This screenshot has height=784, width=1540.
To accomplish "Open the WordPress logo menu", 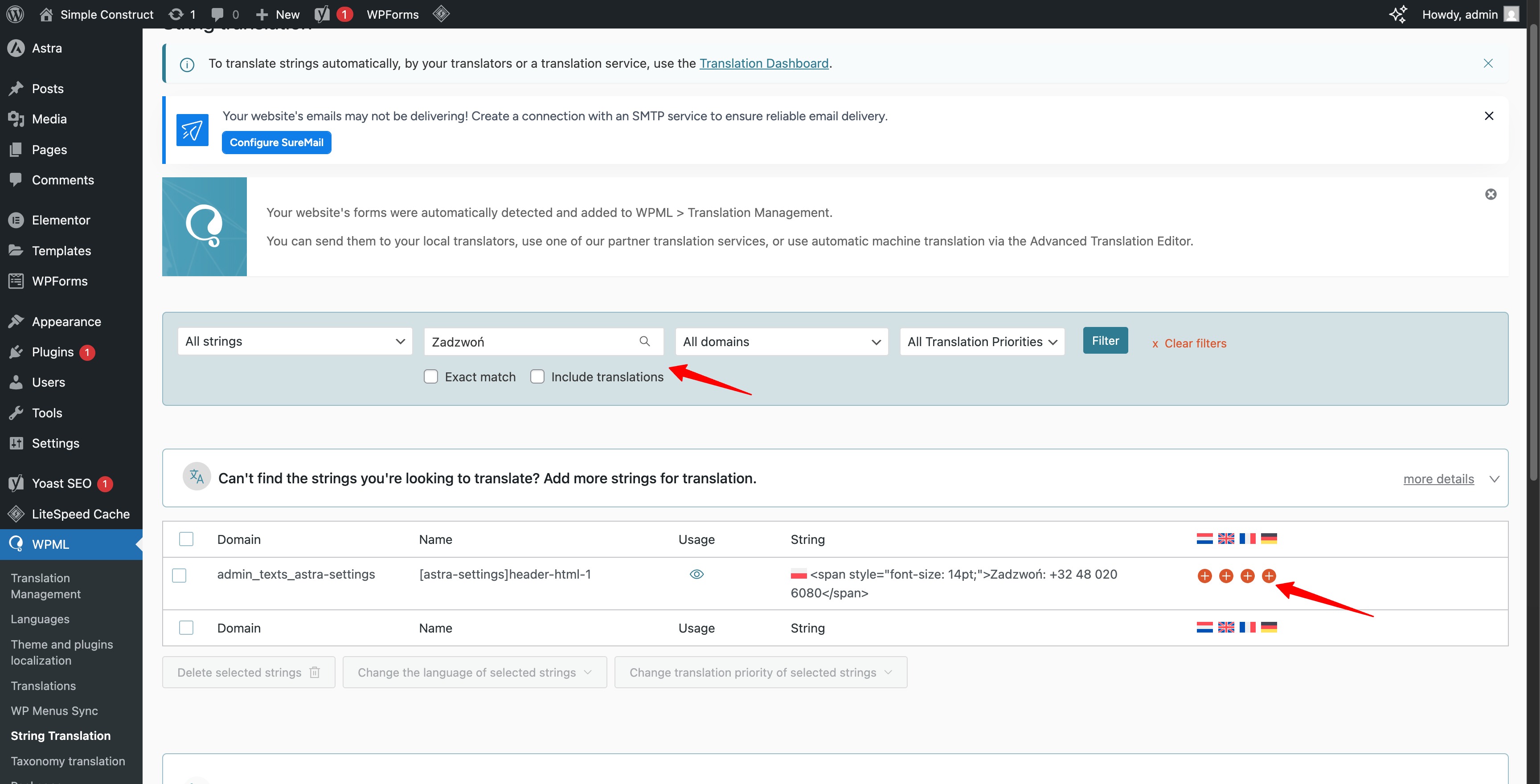I will pyautogui.click(x=15, y=14).
